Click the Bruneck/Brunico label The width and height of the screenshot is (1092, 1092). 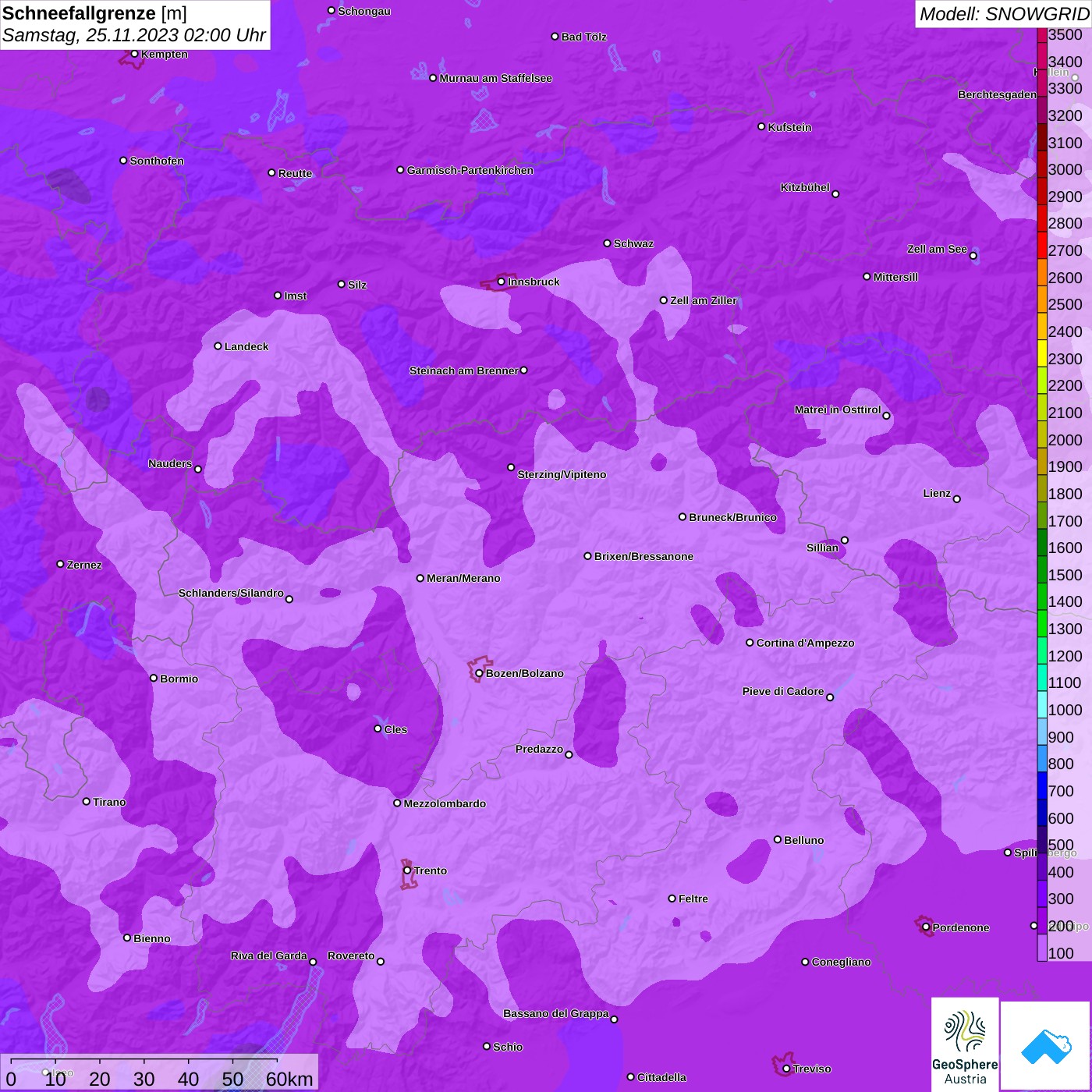(x=732, y=517)
